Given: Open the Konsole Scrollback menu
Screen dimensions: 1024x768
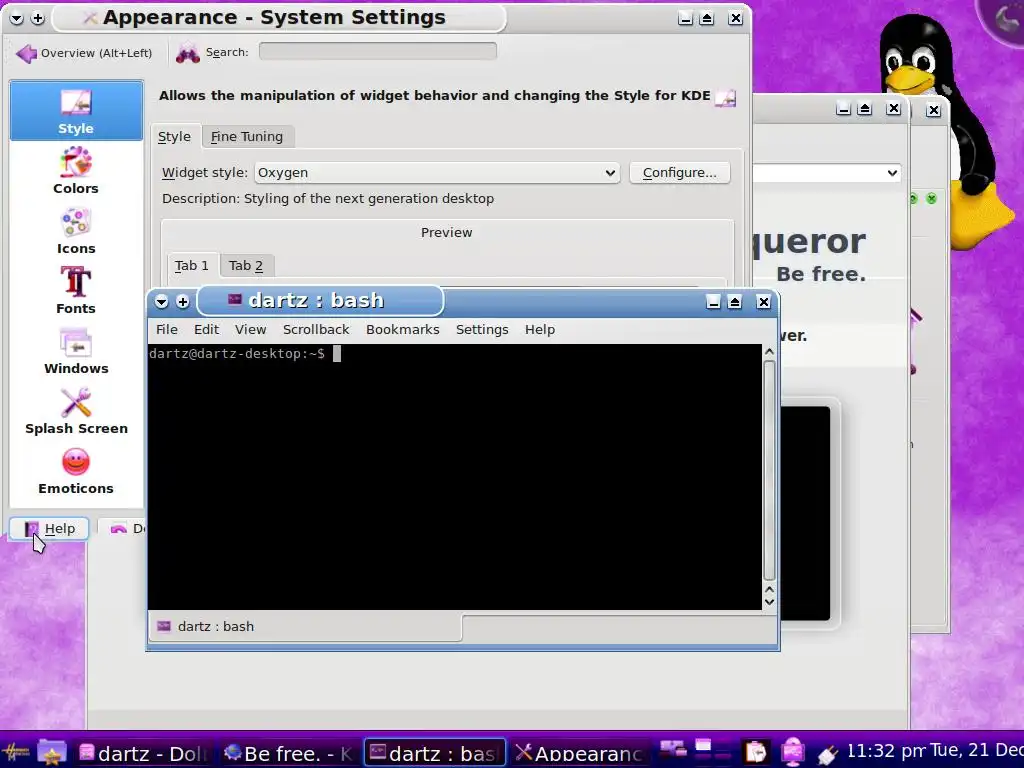Looking at the screenshot, I should [316, 329].
